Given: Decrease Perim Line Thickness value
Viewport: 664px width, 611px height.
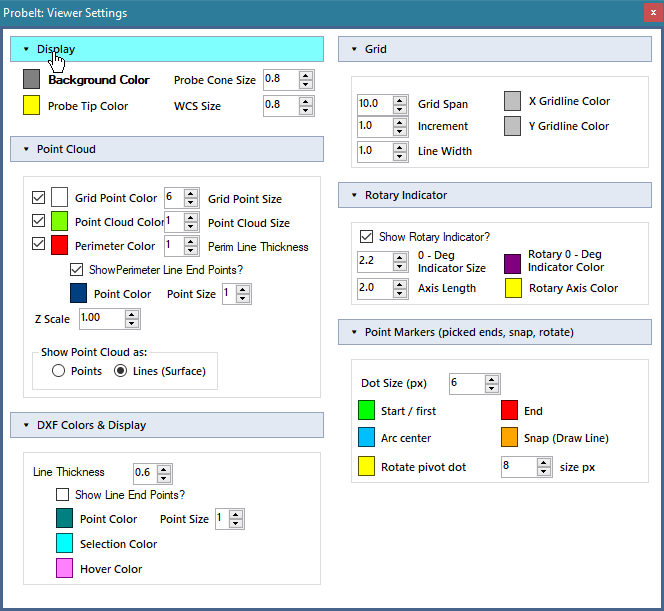Looking at the screenshot, I should (x=191, y=251).
